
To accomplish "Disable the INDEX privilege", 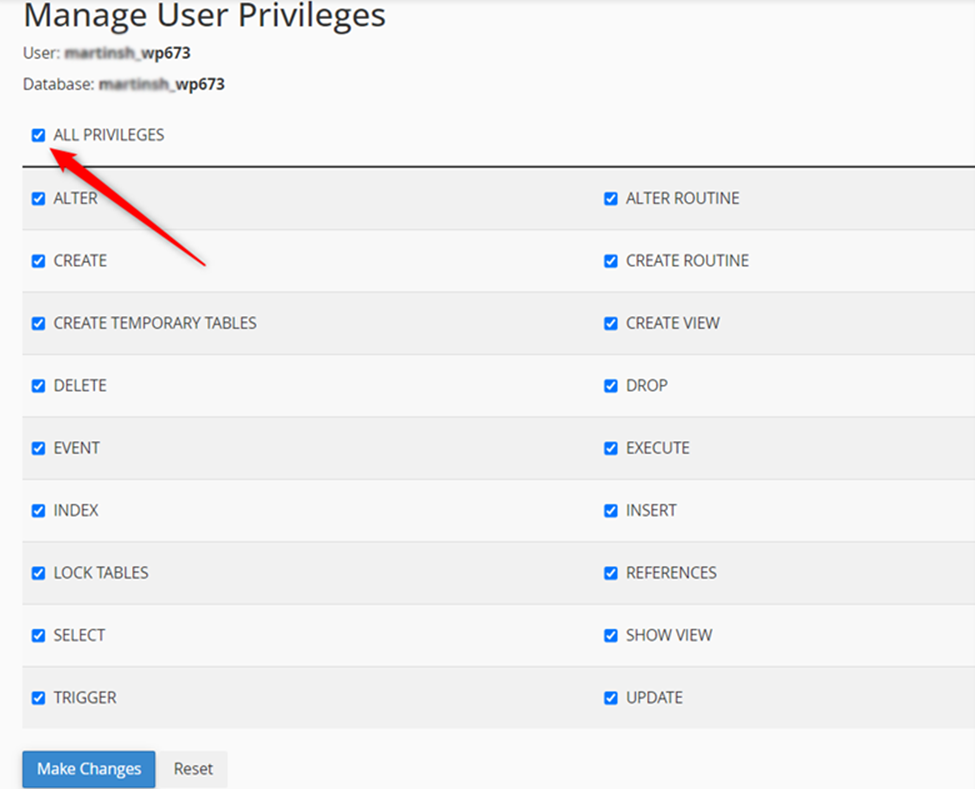I will click(x=38, y=510).
